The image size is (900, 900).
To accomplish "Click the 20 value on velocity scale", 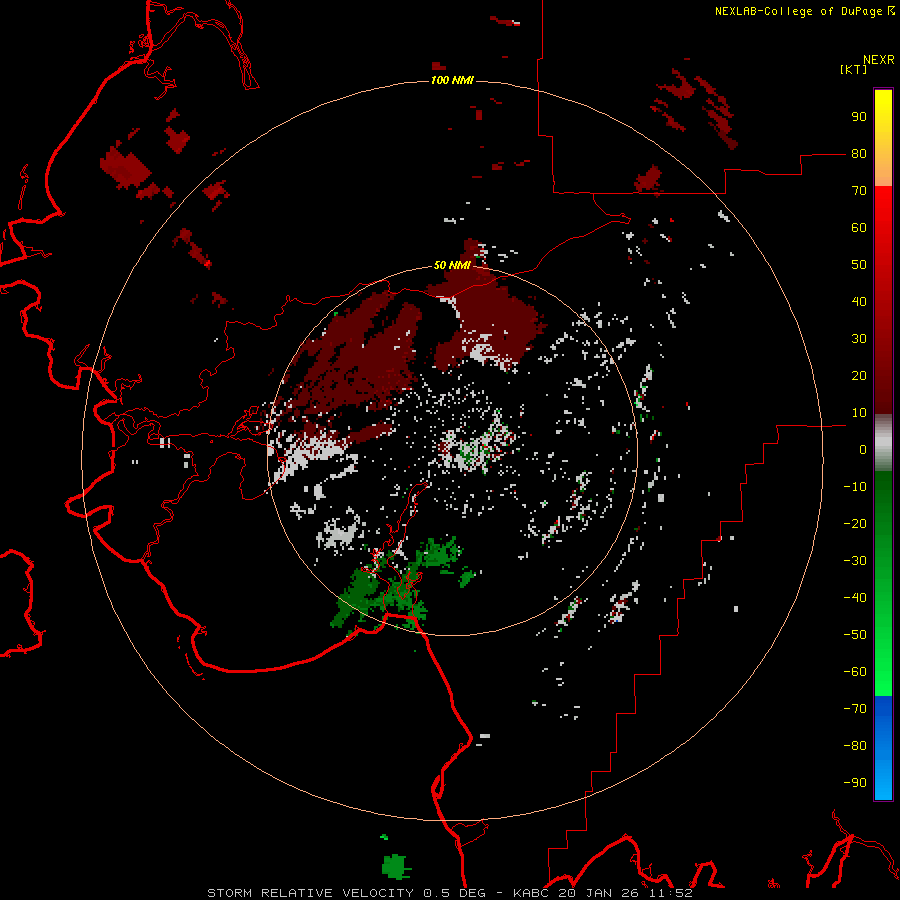I will coord(859,376).
